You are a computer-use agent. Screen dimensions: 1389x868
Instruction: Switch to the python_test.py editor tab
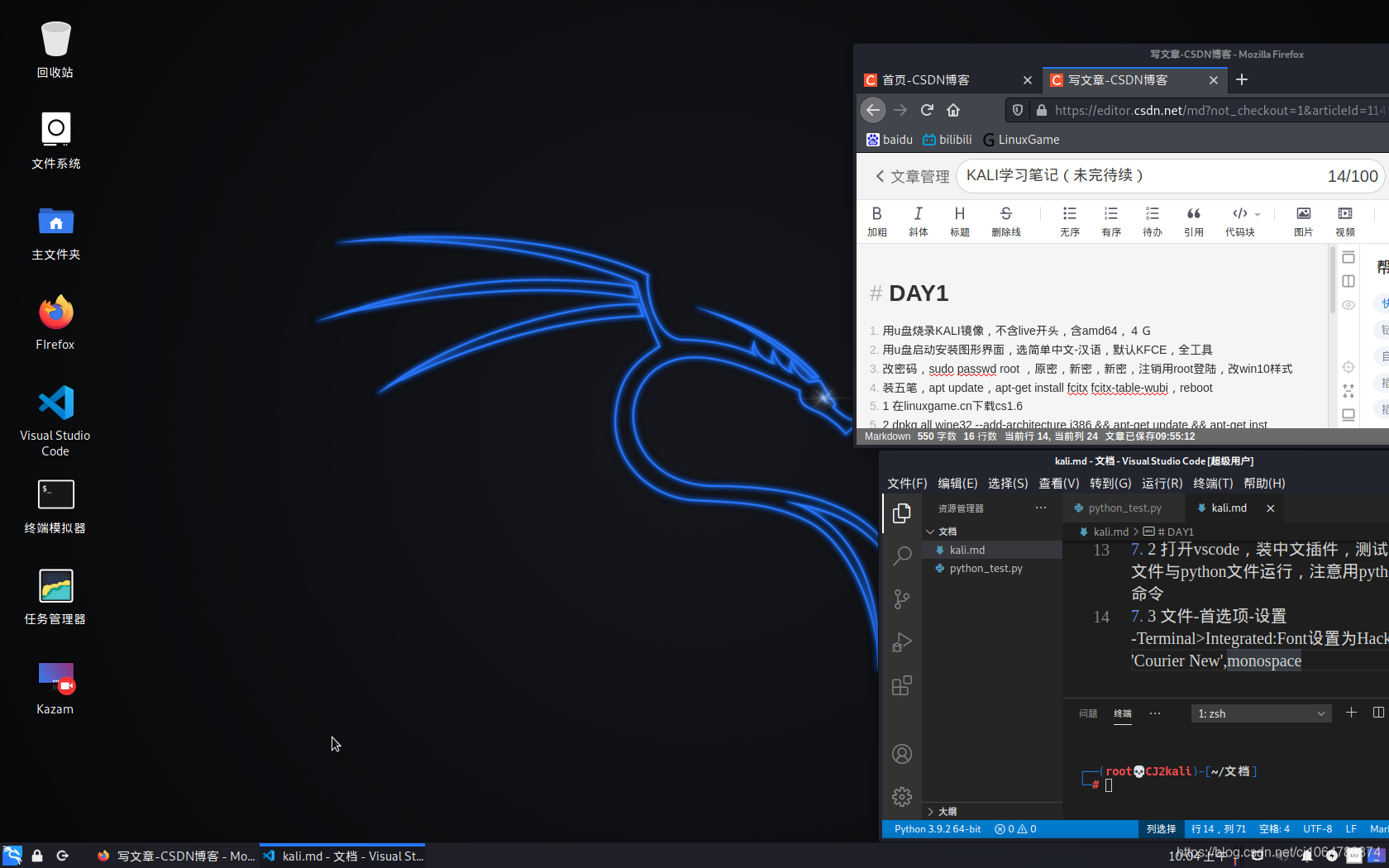[x=1124, y=508]
